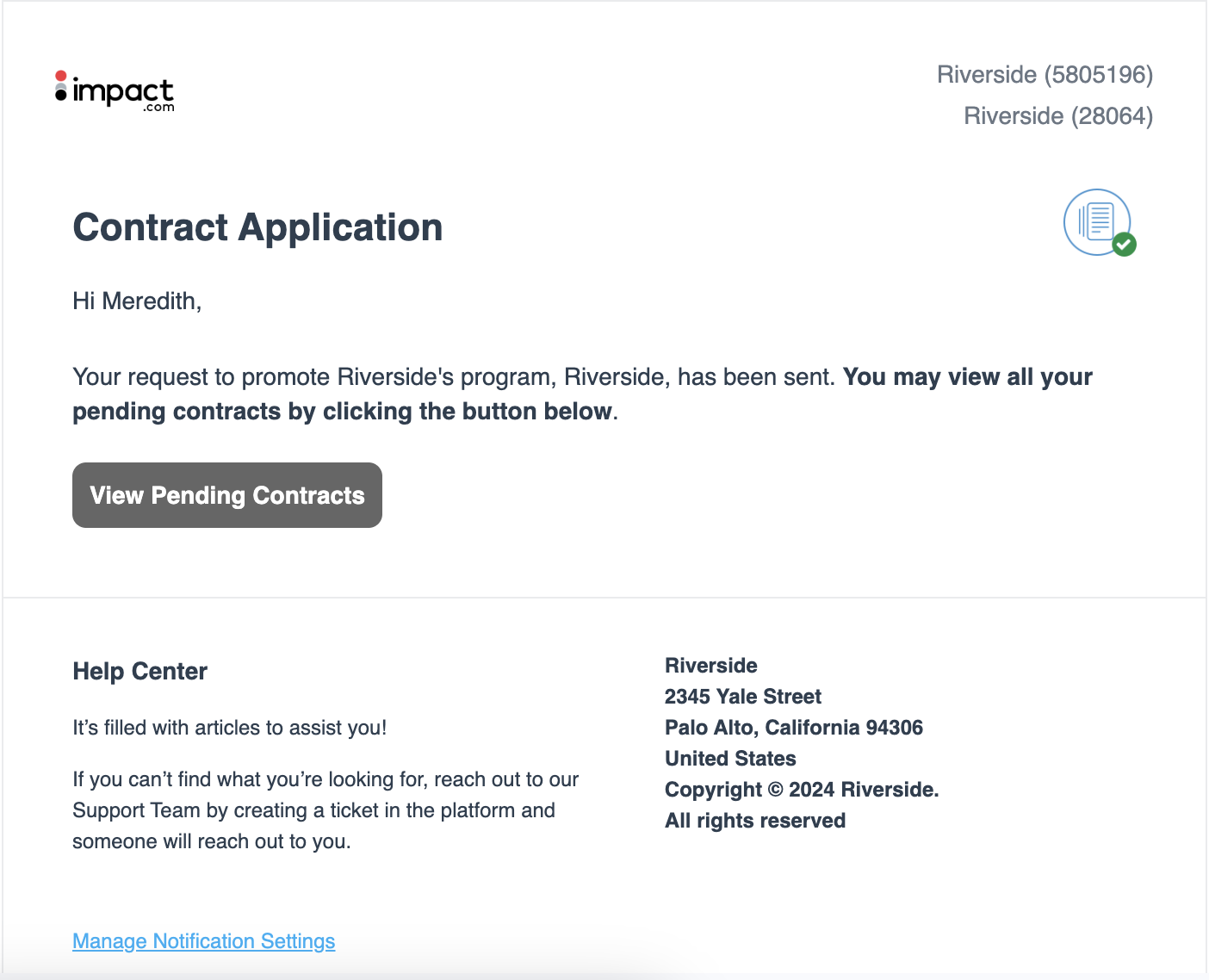Click the 2345 Yale Street address line
Viewport: 1209px width, 980px height.
click(x=742, y=697)
